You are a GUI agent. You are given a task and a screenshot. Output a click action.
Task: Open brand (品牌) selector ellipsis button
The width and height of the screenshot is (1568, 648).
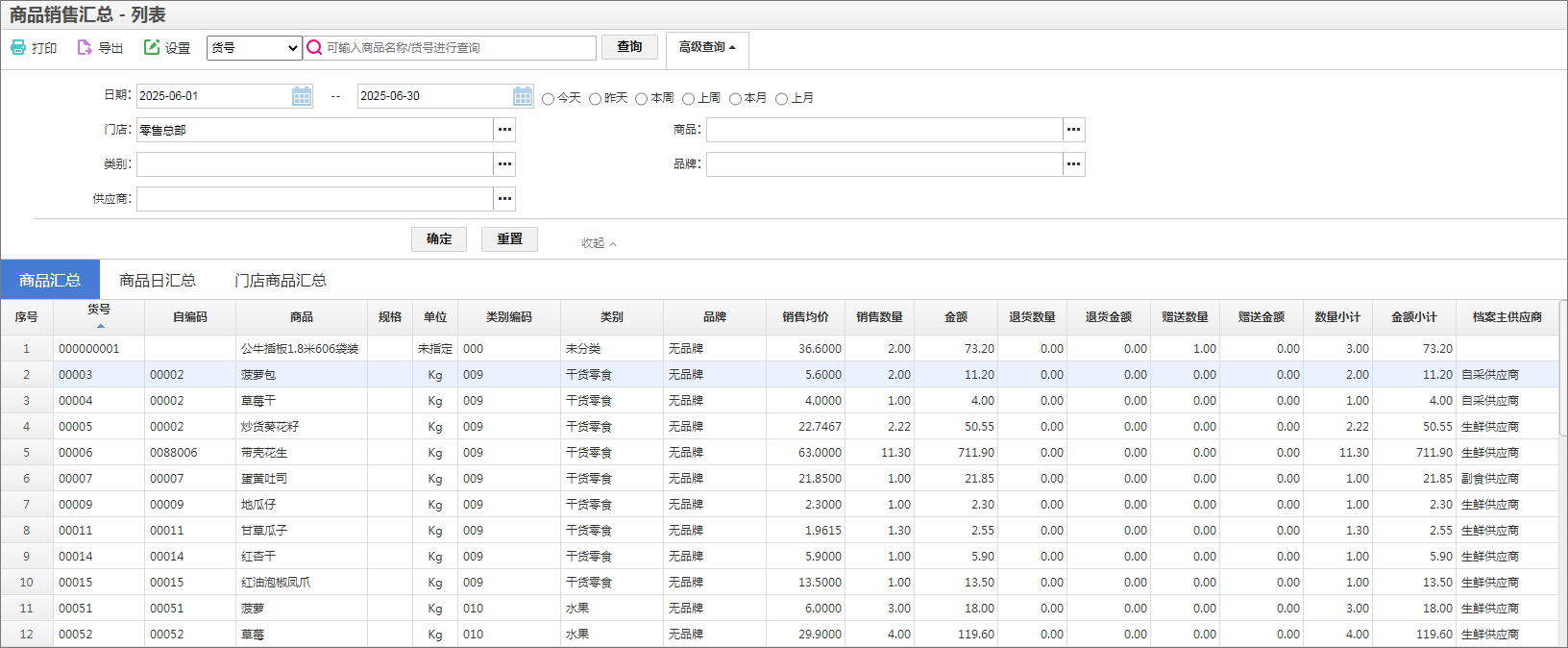(1074, 164)
